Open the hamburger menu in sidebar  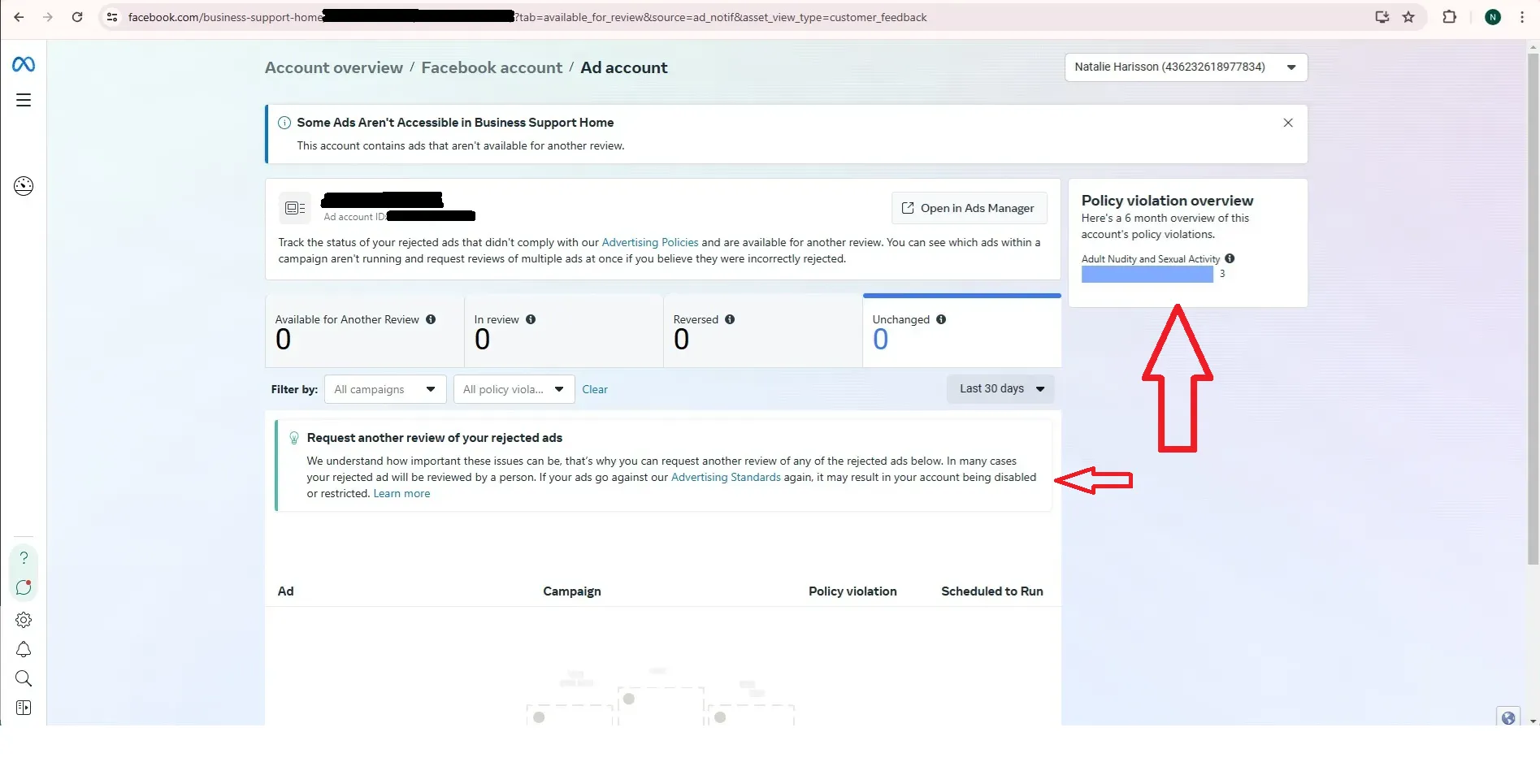(24, 100)
